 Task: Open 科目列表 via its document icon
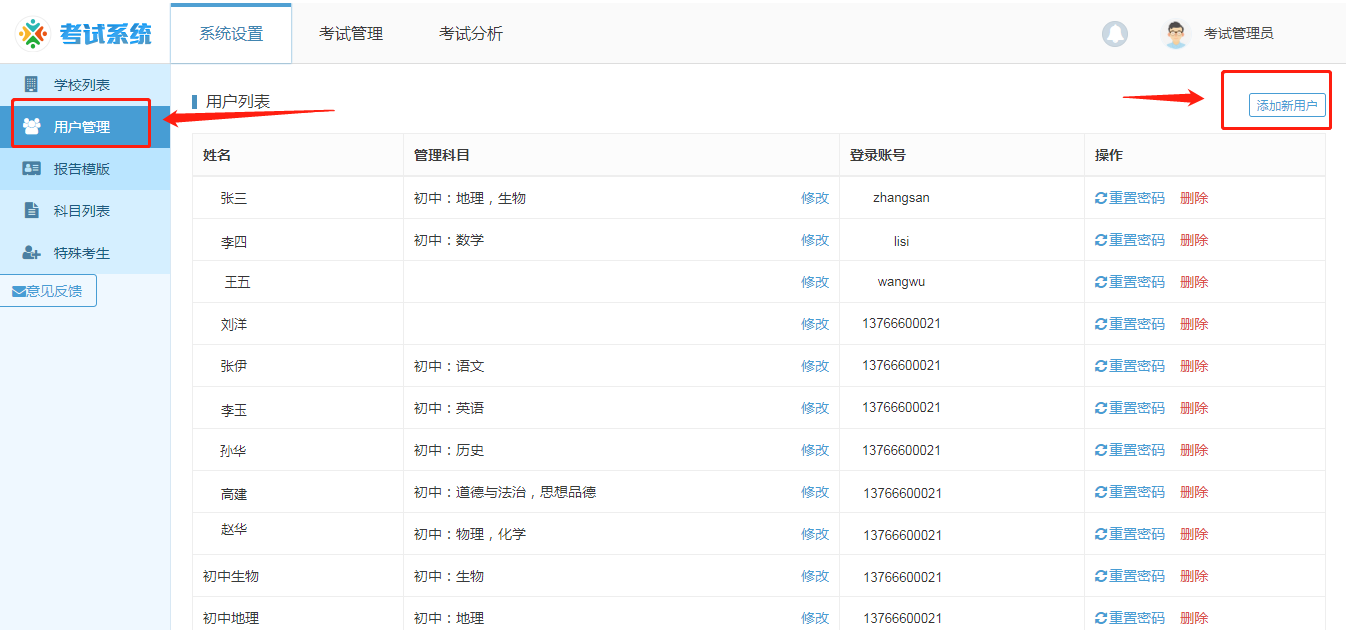pos(33,209)
